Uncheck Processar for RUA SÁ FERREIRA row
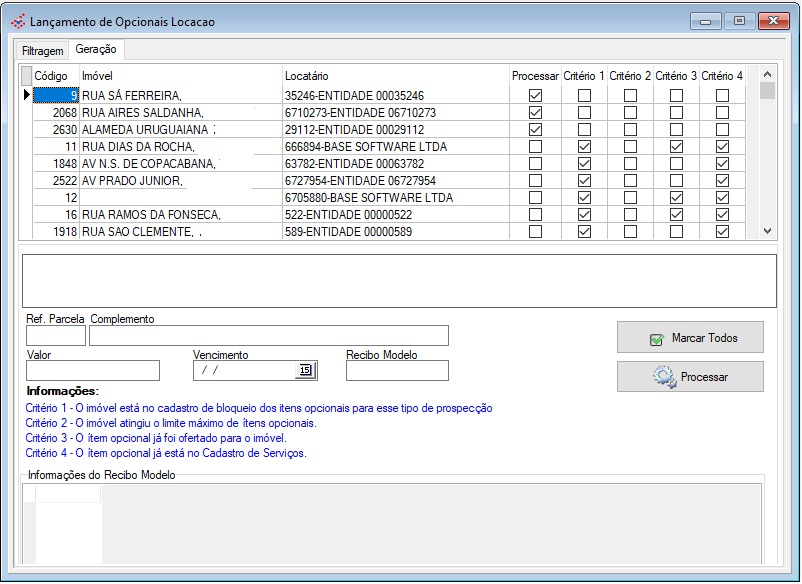 pyautogui.click(x=535, y=96)
